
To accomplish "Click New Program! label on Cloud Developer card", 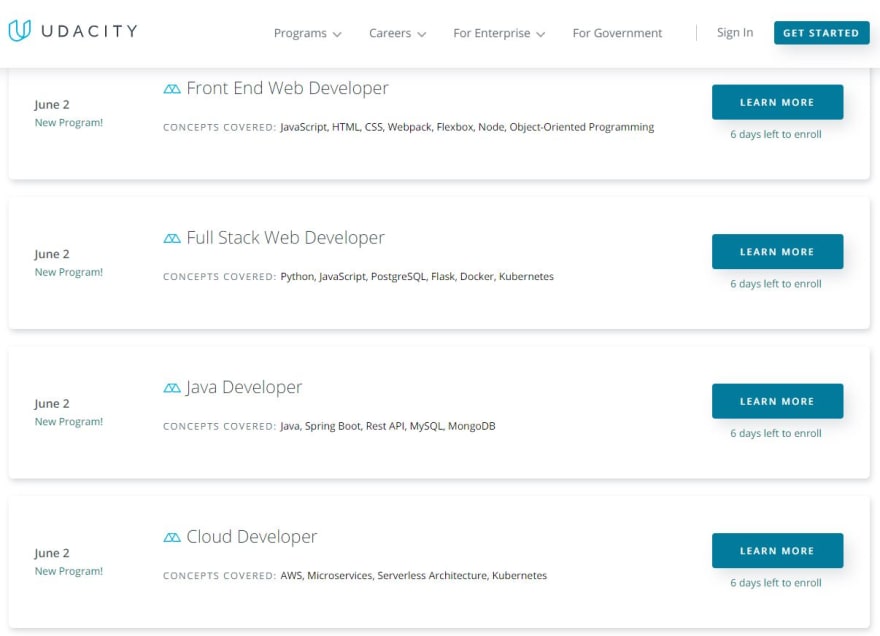I will coord(69,571).
